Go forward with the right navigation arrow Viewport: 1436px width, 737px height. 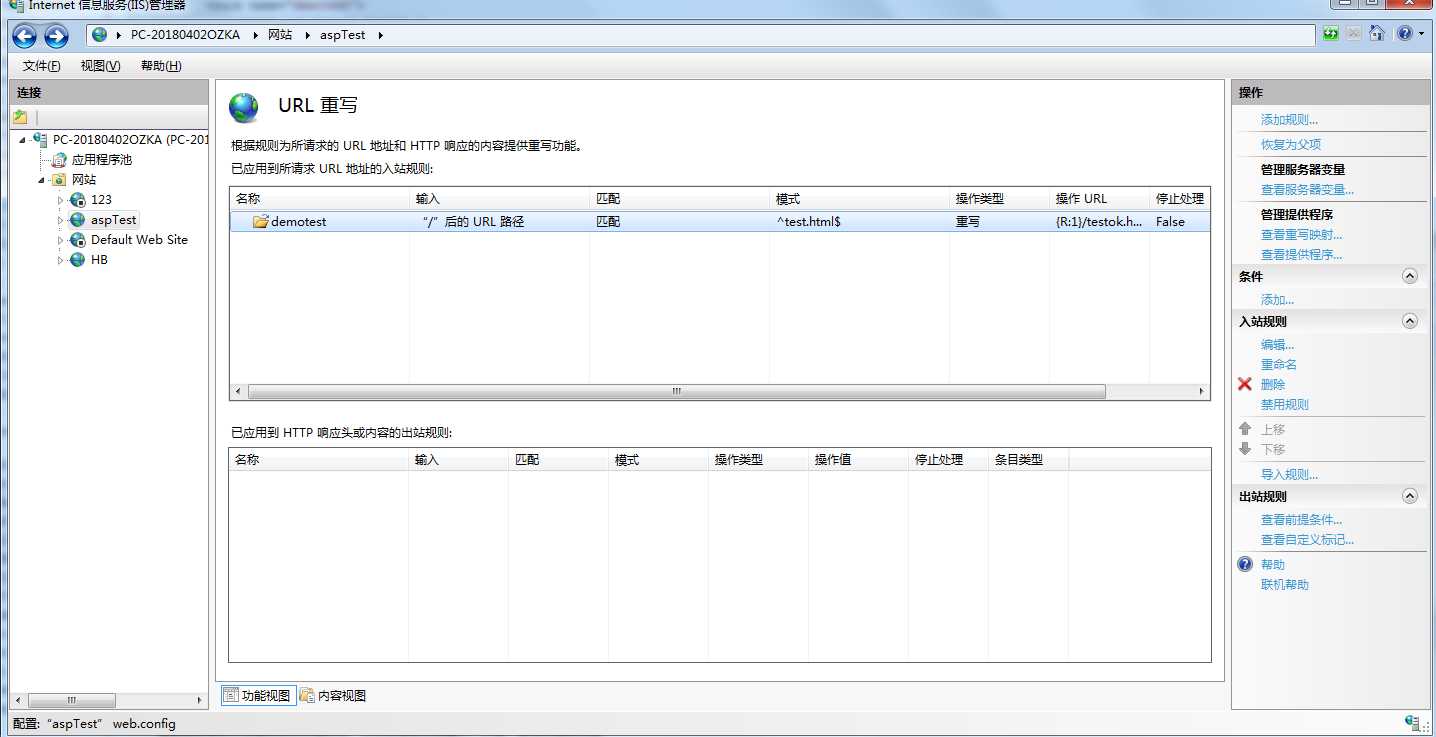click(x=56, y=37)
